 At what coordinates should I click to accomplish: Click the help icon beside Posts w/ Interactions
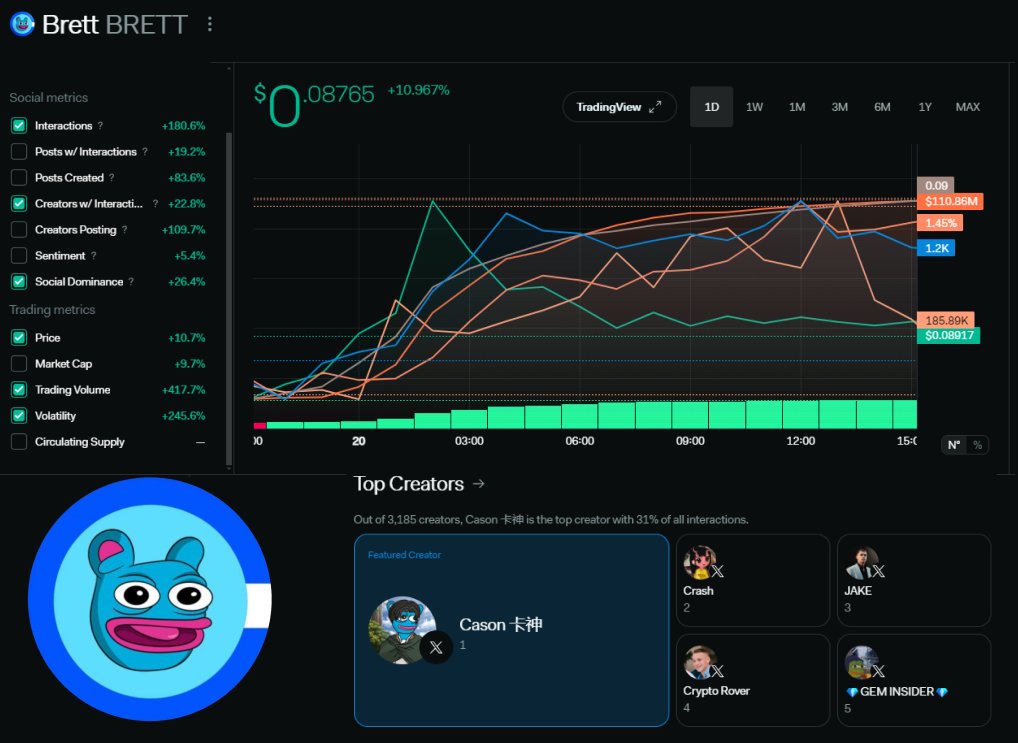[x=145, y=152]
